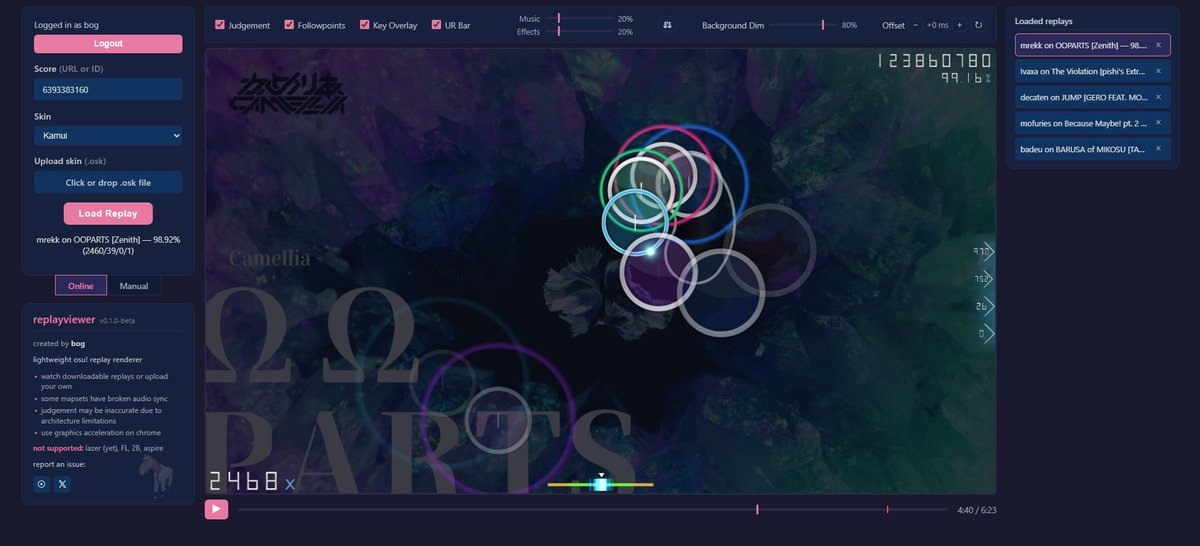Switch to the Online tab
This screenshot has height=546, width=1200.
coord(81,286)
